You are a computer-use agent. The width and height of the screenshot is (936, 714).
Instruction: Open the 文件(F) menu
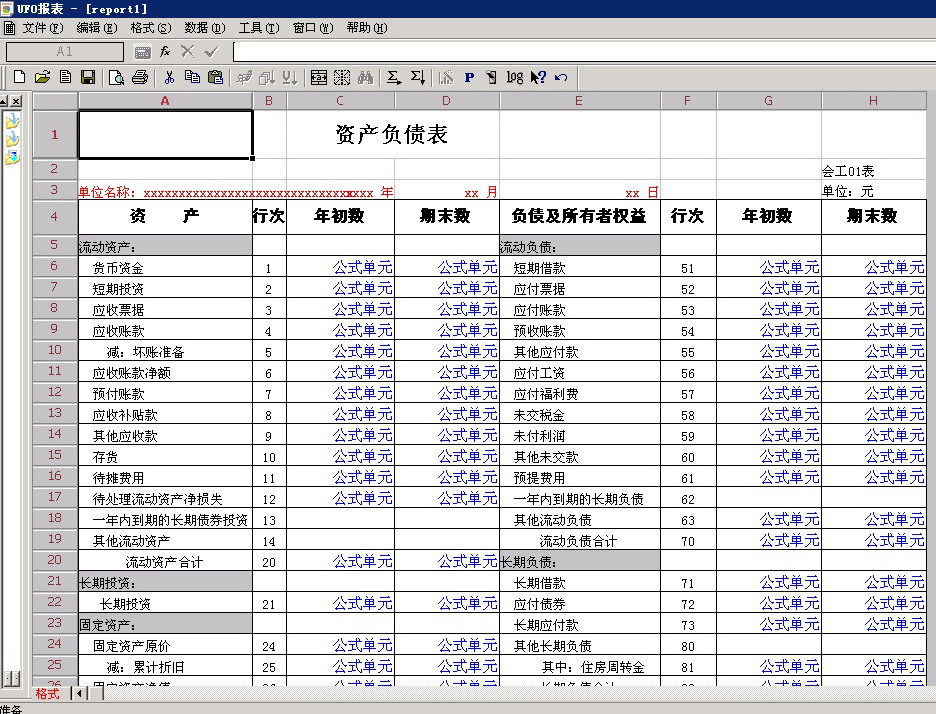tap(42, 28)
